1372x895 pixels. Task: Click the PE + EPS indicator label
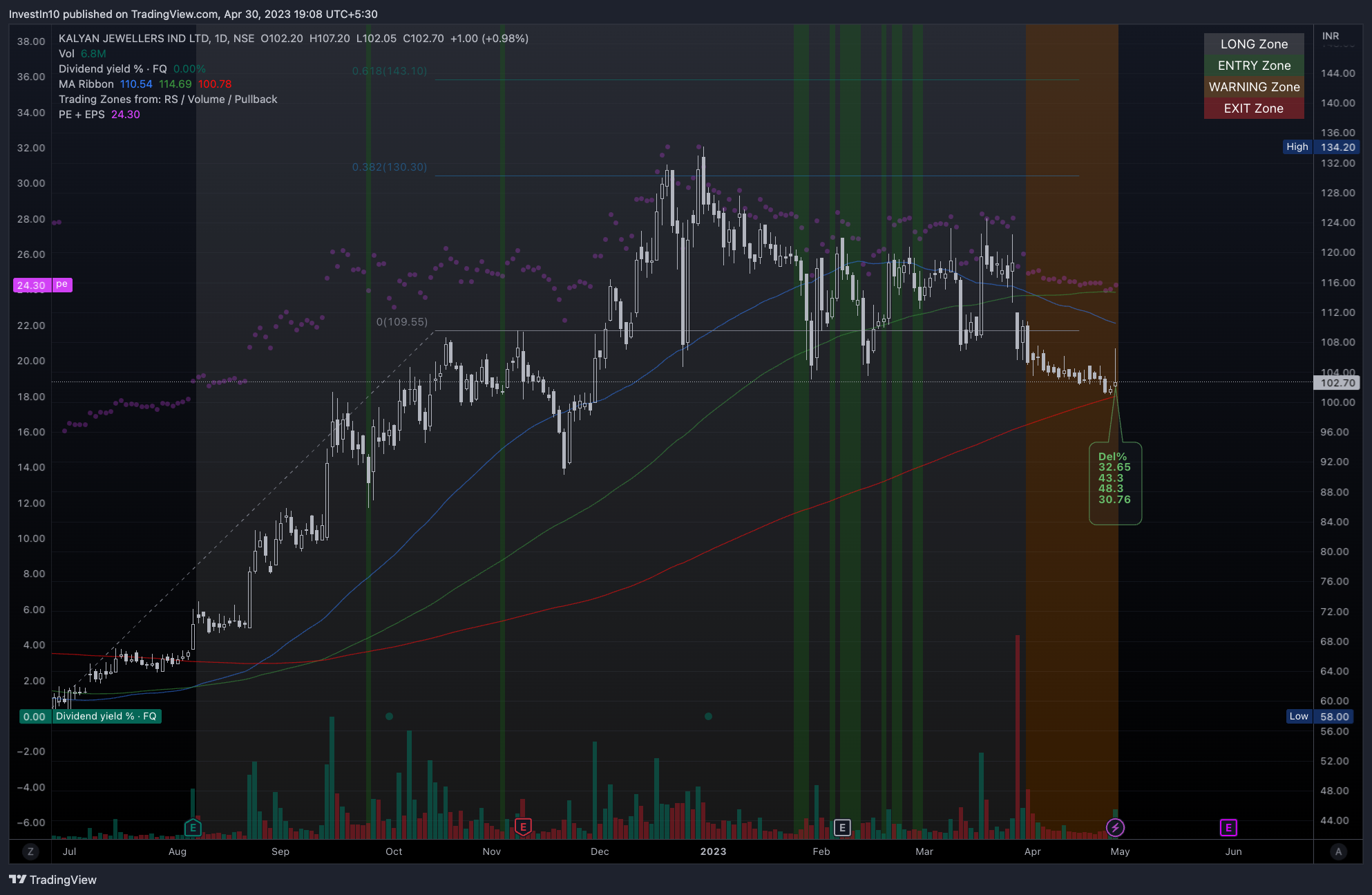click(x=82, y=115)
